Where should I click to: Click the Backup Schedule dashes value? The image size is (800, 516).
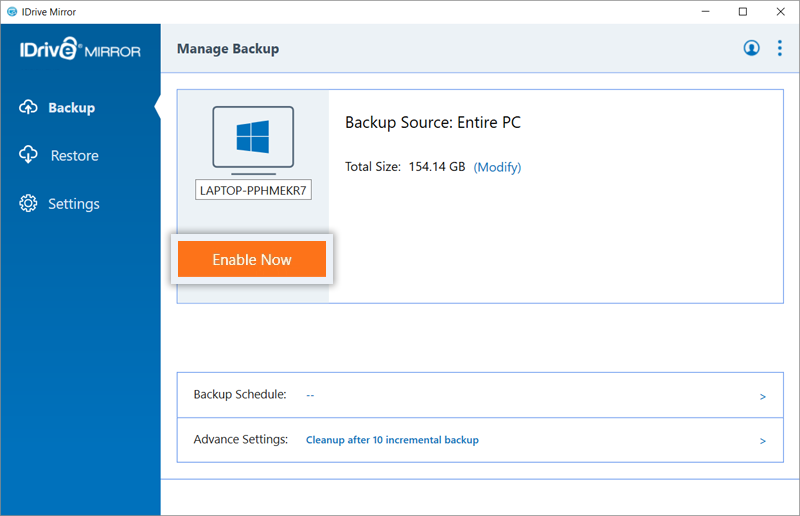coord(310,395)
